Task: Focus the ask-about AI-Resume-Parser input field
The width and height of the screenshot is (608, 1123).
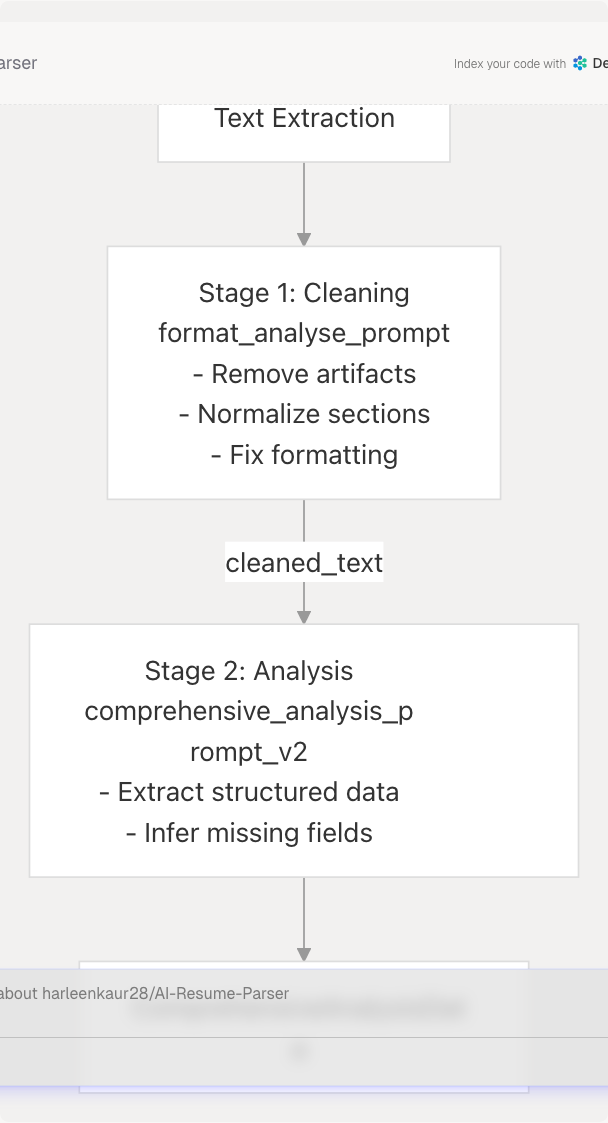Action: [x=200, y=993]
